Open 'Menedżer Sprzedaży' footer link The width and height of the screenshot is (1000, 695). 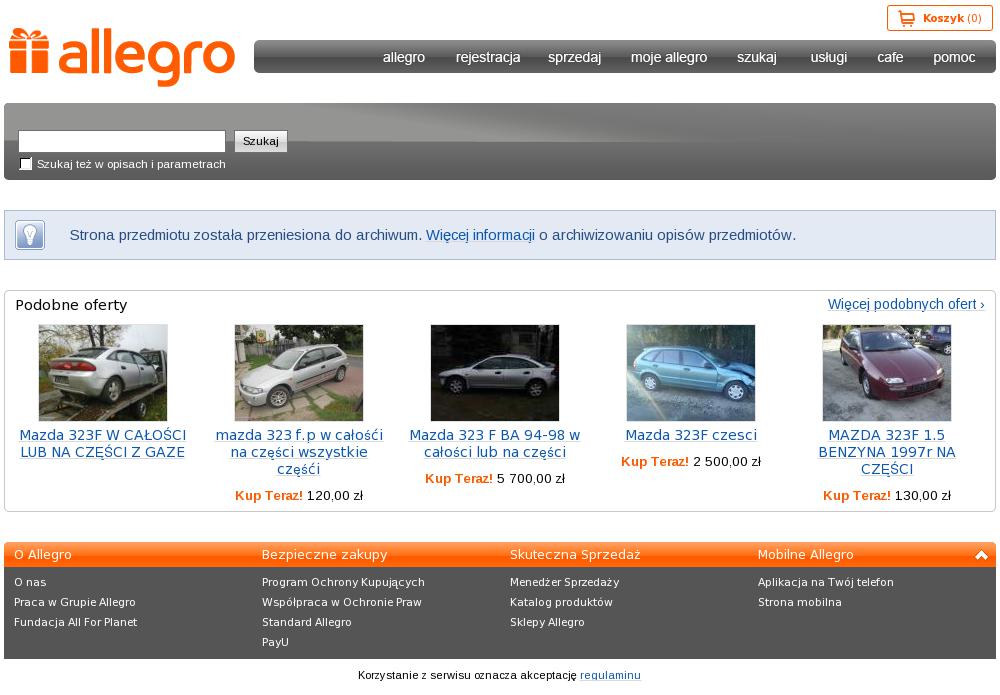tap(564, 582)
